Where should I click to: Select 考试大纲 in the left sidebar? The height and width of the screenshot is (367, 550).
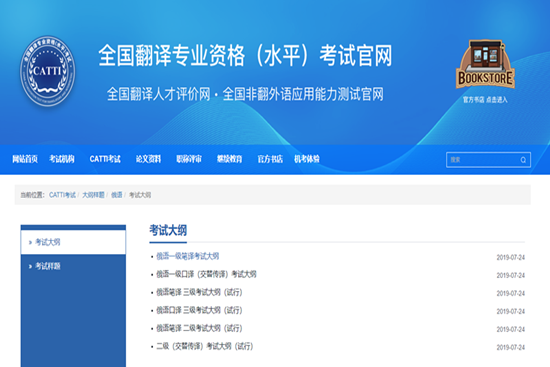pyautogui.click(x=73, y=242)
